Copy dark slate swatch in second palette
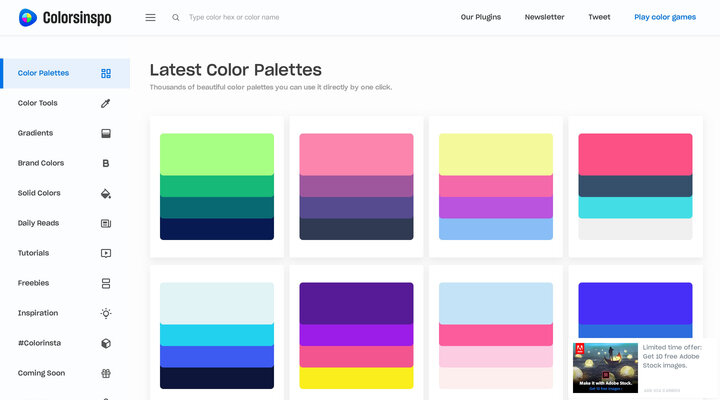The image size is (720, 400). [x=356, y=229]
